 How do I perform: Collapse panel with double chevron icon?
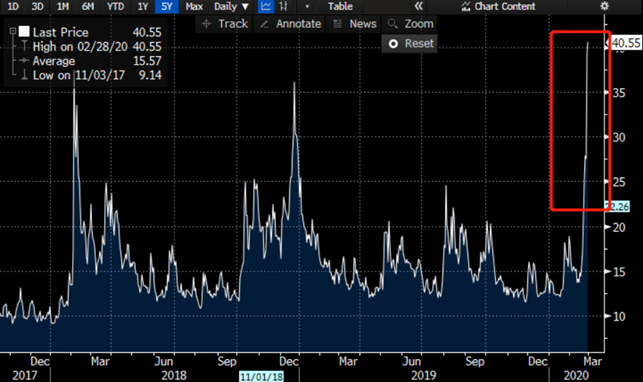418,6
